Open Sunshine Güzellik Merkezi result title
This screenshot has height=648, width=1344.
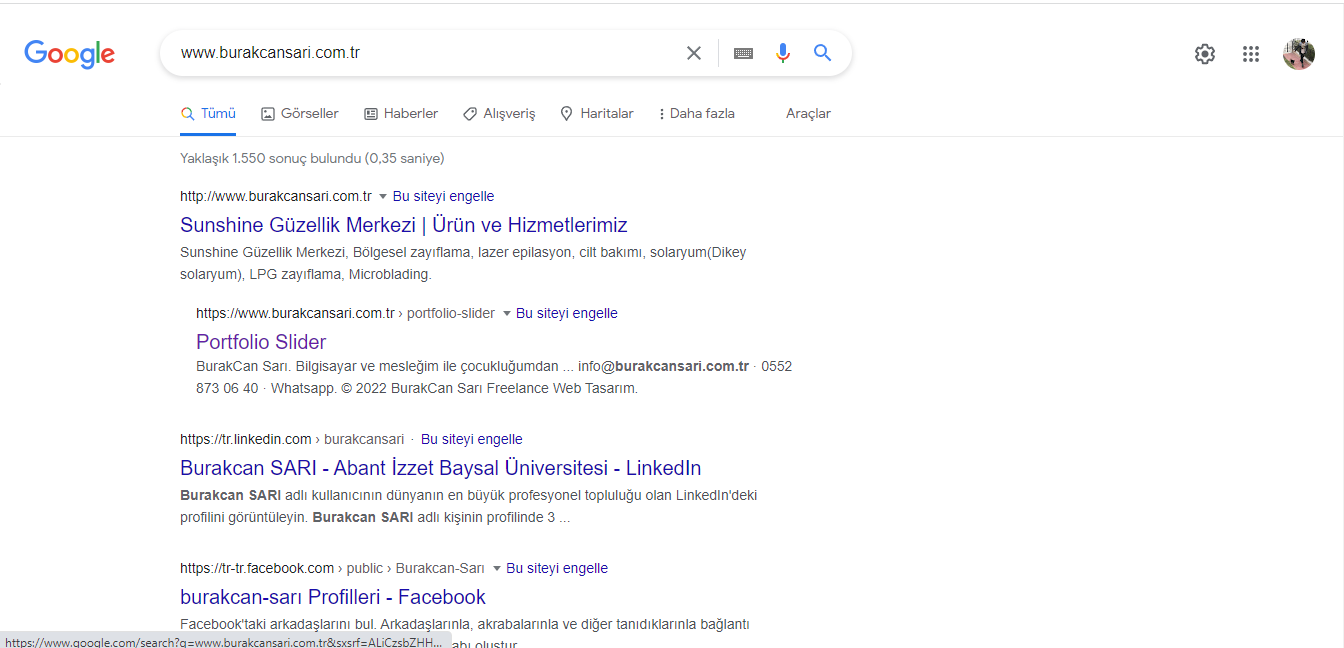404,225
